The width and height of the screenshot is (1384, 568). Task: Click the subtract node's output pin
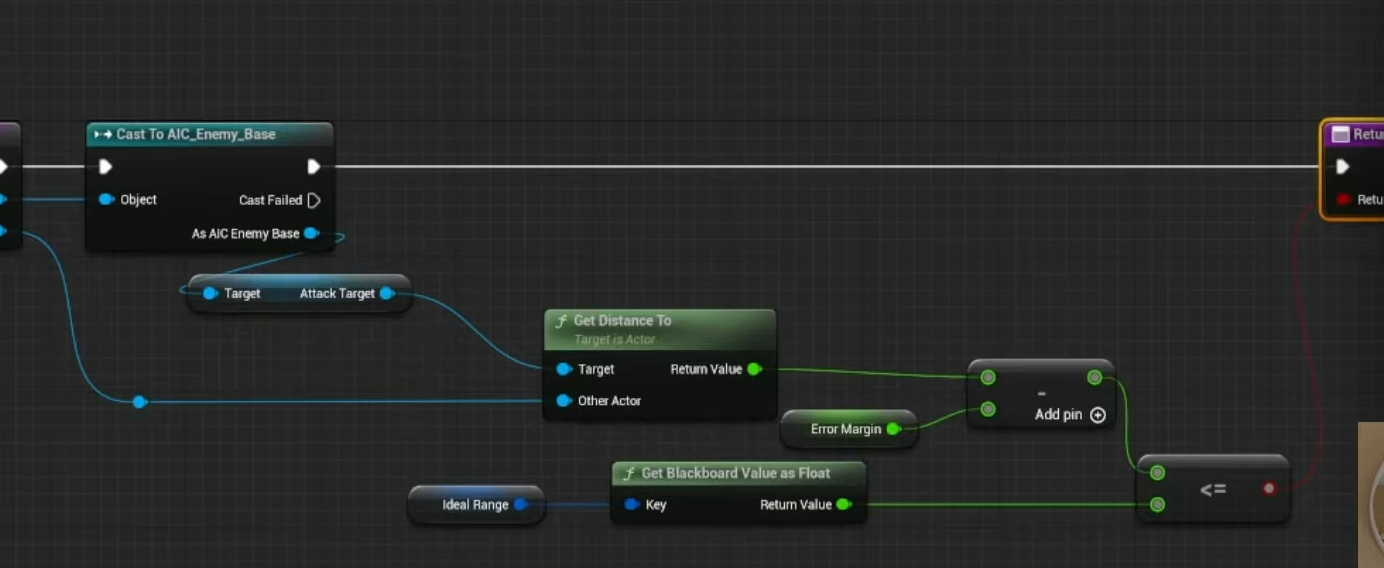click(1094, 377)
